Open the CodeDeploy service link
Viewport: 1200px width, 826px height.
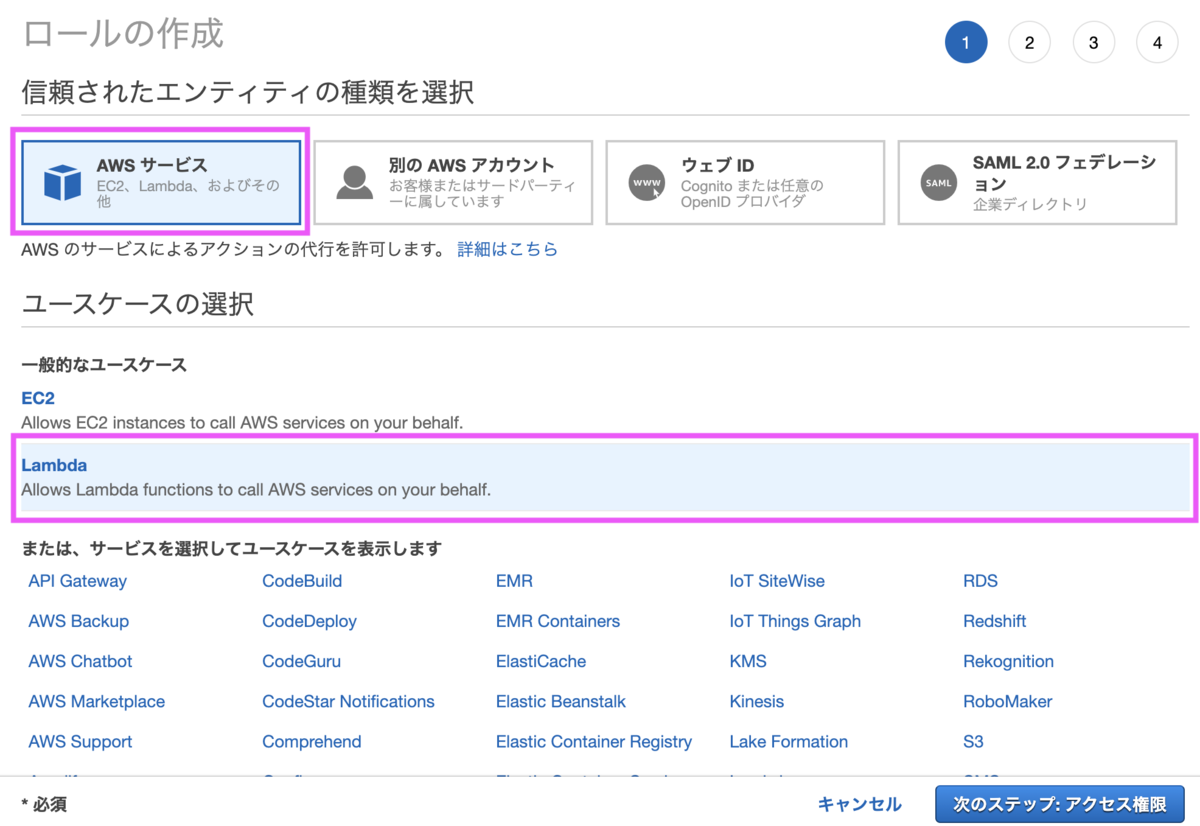[309, 621]
